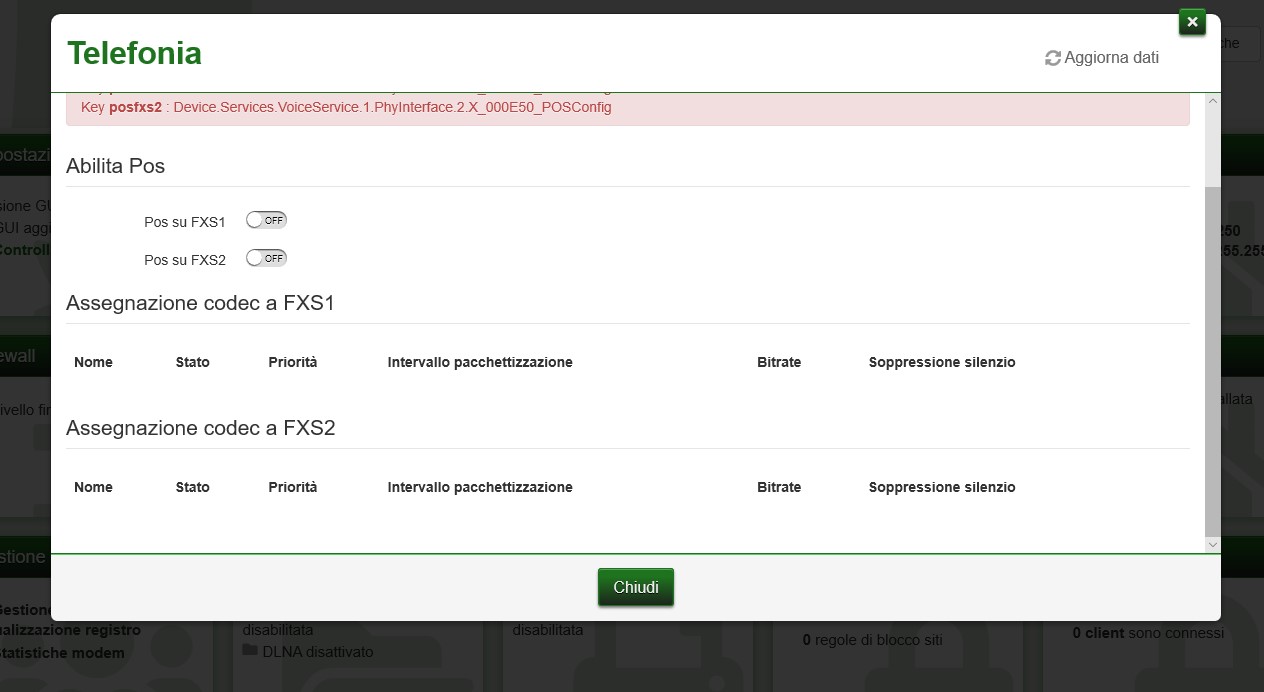Viewport: 1264px width, 692px height.
Task: Click Intervallo pacchettizzazione header in FXS1 table
Action: (480, 362)
